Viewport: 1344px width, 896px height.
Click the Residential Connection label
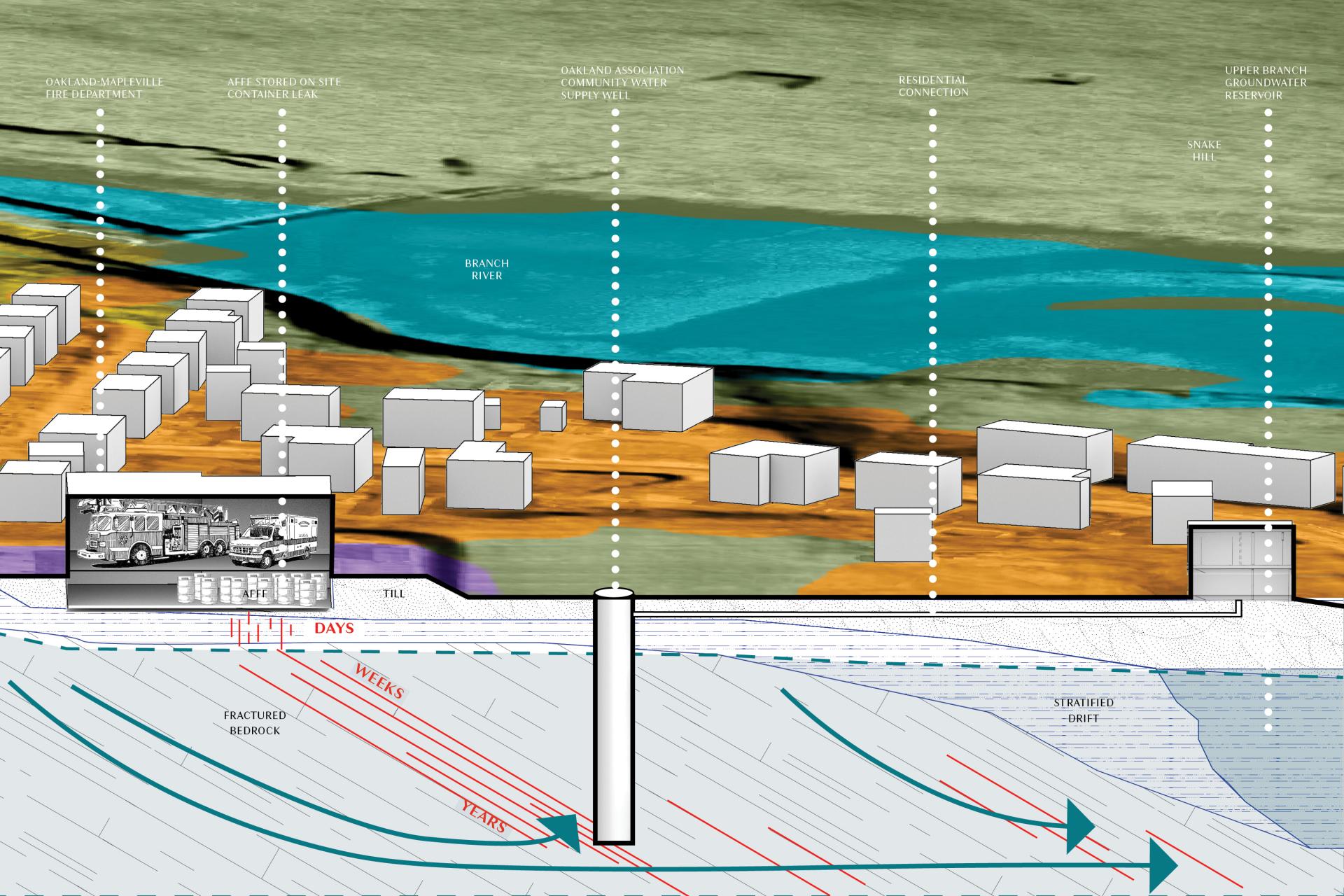coord(934,86)
